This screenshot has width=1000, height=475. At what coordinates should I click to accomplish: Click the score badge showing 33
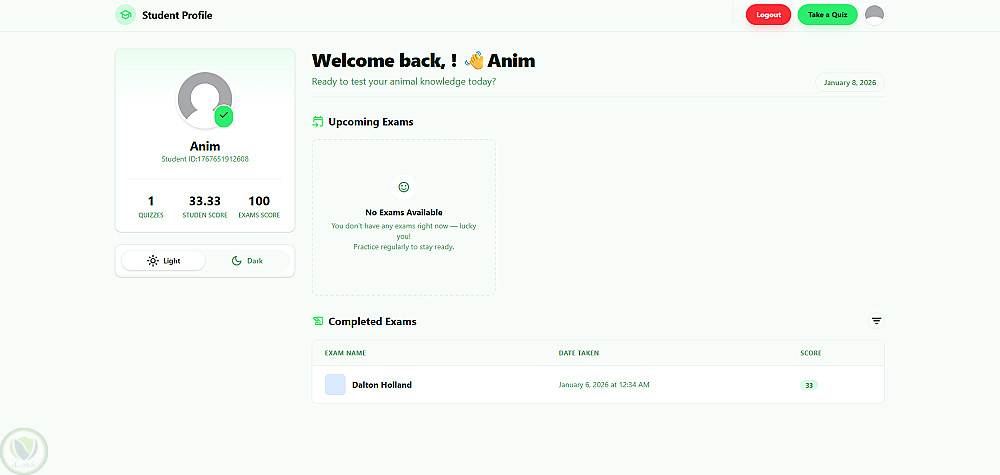point(809,385)
